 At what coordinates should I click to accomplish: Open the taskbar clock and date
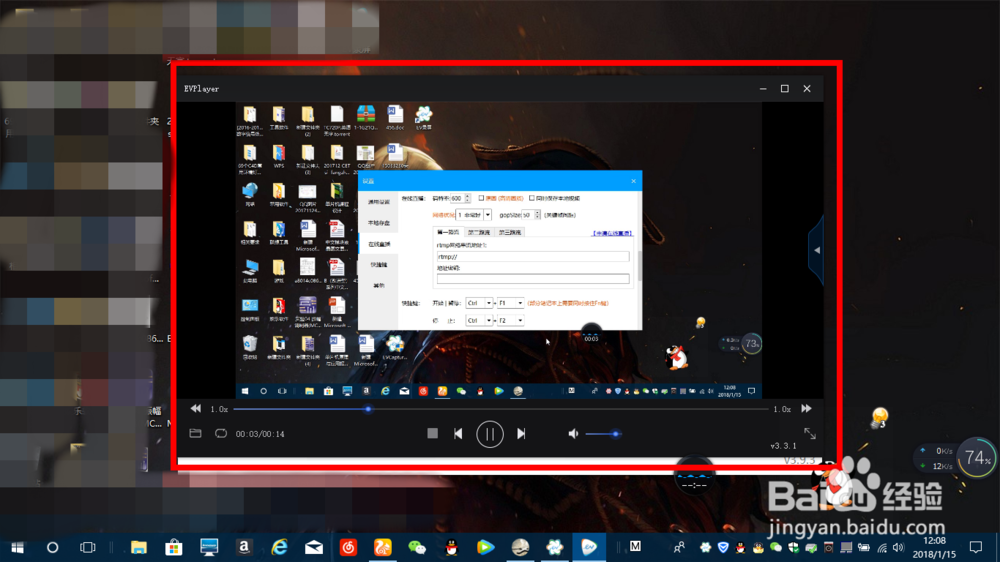click(x=934, y=547)
